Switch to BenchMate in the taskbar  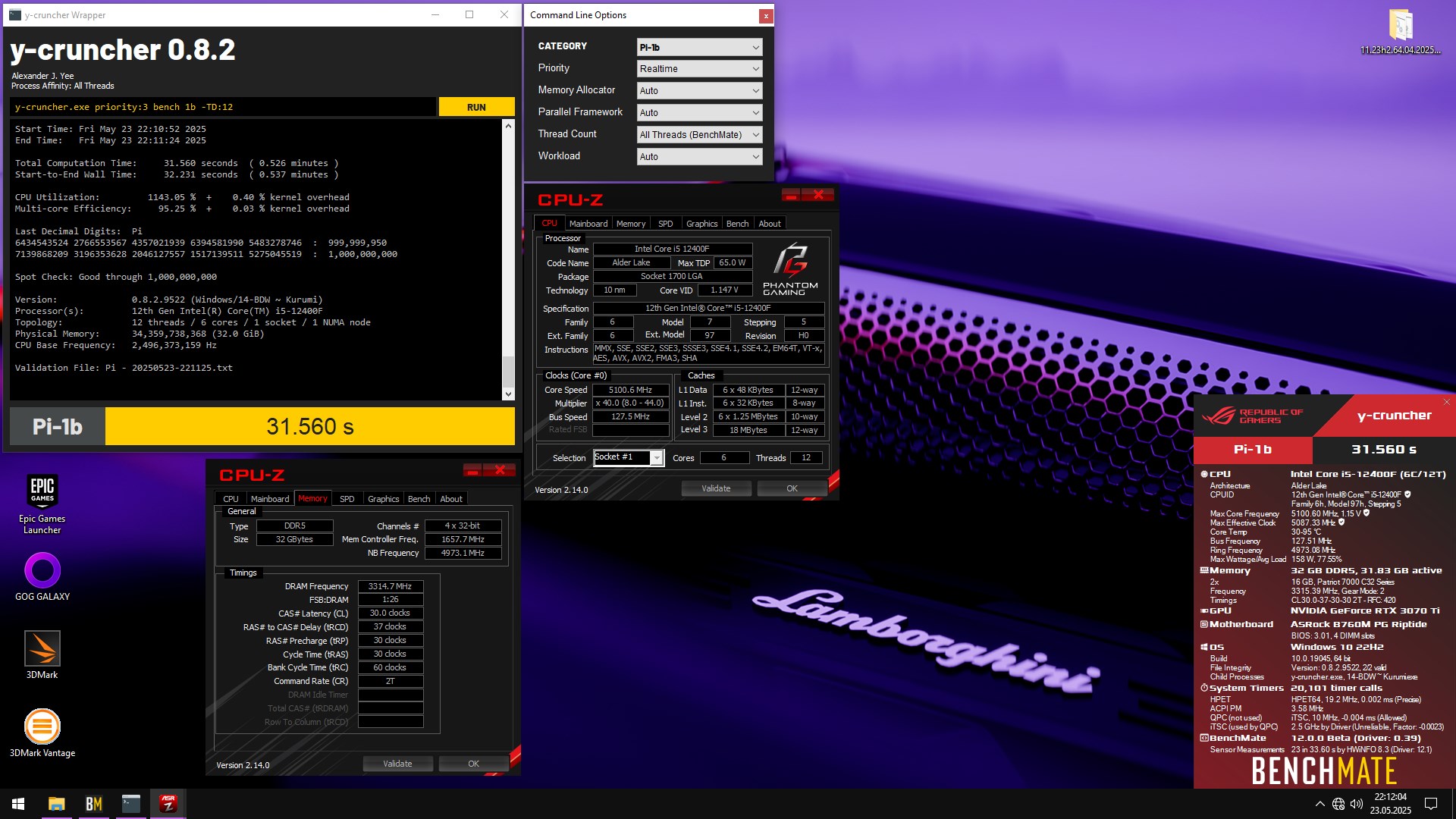[94, 804]
